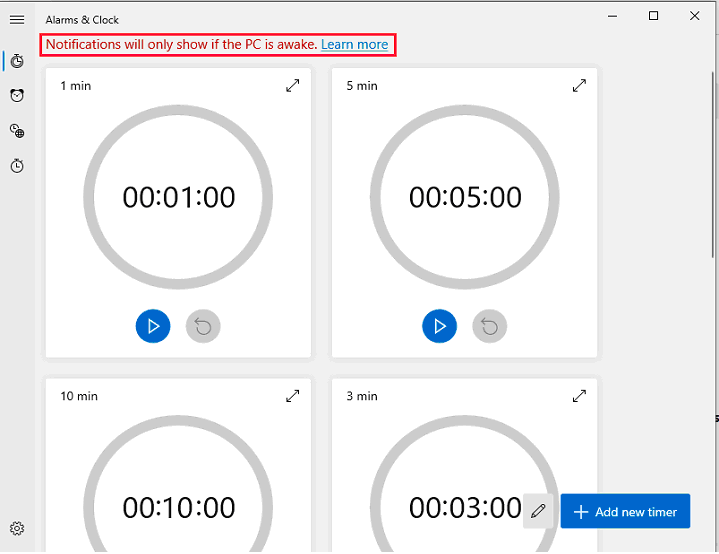Switch to the Timer tab in sidebar

pyautogui.click(x=17, y=61)
